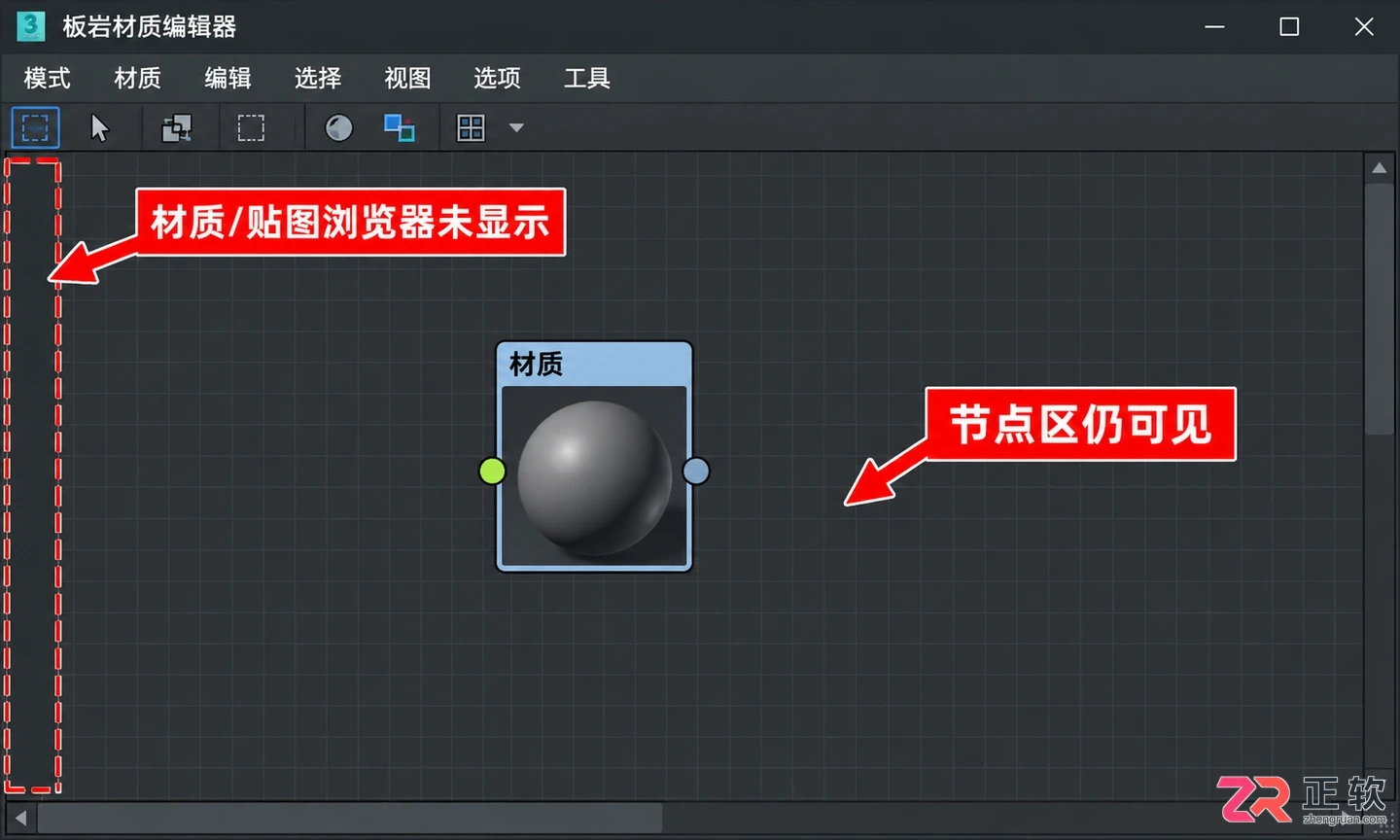The image size is (1400, 840).
Task: Click the app icon in the title bar
Action: (x=31, y=26)
